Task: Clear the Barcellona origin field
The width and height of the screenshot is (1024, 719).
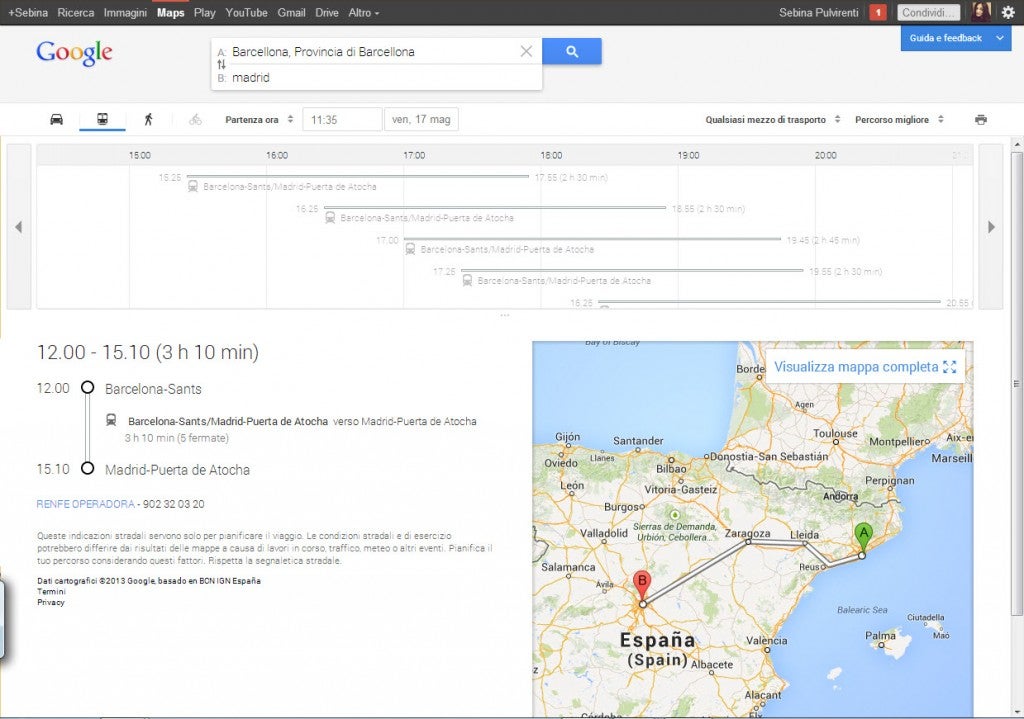Action: 526,52
